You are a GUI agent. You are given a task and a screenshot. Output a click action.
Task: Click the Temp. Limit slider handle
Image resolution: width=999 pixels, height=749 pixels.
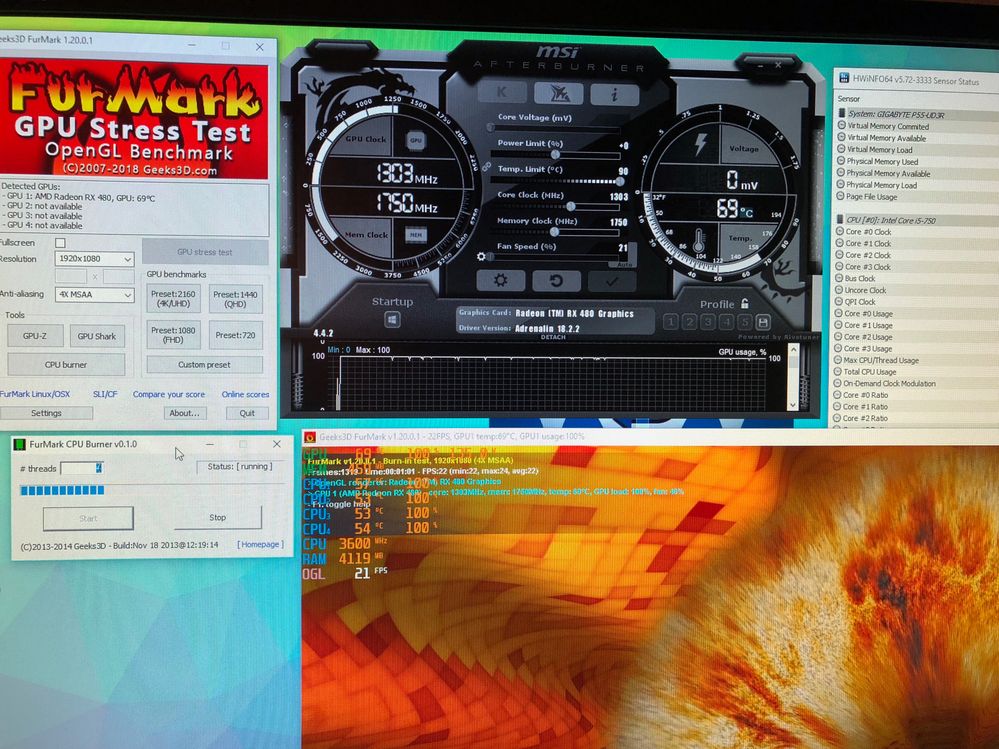coord(619,181)
